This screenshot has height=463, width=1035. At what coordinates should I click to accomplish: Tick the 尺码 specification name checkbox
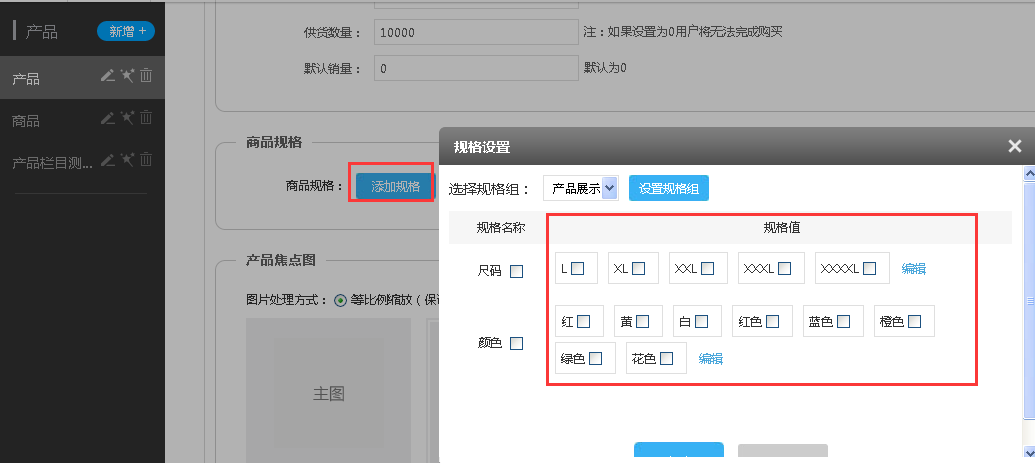516,271
